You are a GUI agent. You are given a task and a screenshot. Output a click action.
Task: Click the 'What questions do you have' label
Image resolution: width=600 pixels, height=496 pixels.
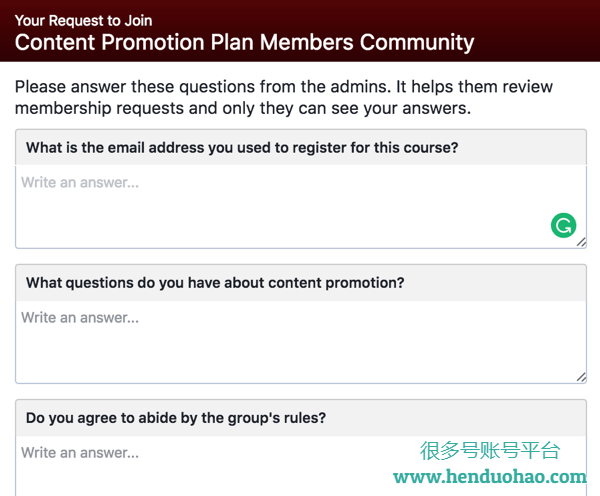(215, 283)
